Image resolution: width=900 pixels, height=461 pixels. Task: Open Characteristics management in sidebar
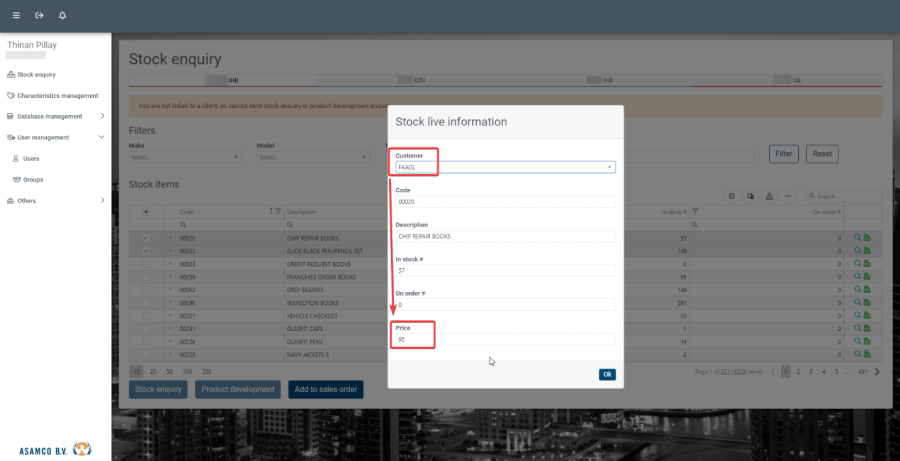coord(57,95)
